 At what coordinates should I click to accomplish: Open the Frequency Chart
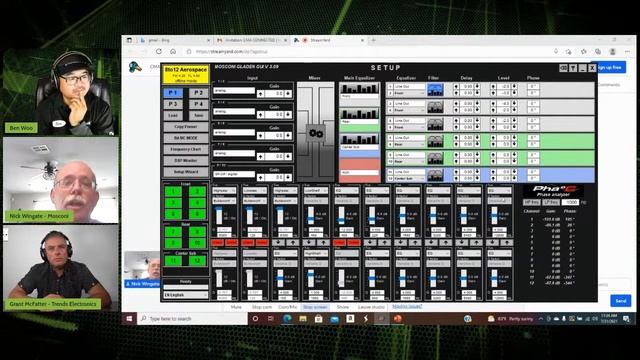pos(186,149)
